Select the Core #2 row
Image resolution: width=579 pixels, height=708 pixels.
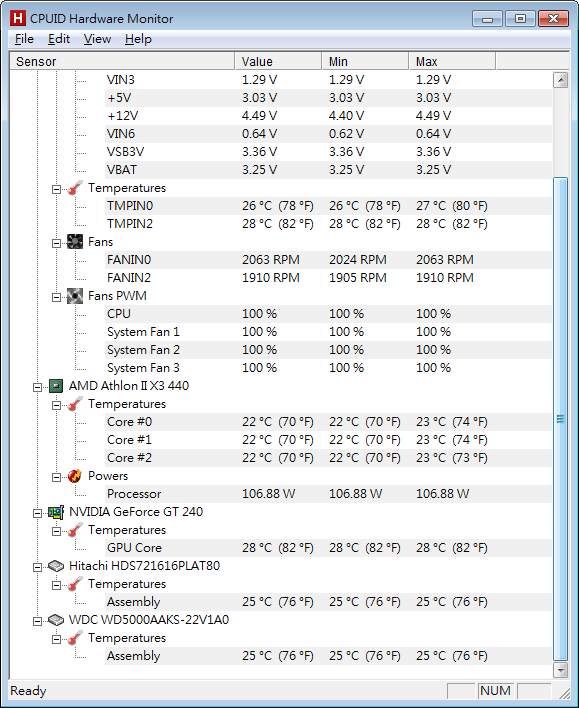coord(328,458)
